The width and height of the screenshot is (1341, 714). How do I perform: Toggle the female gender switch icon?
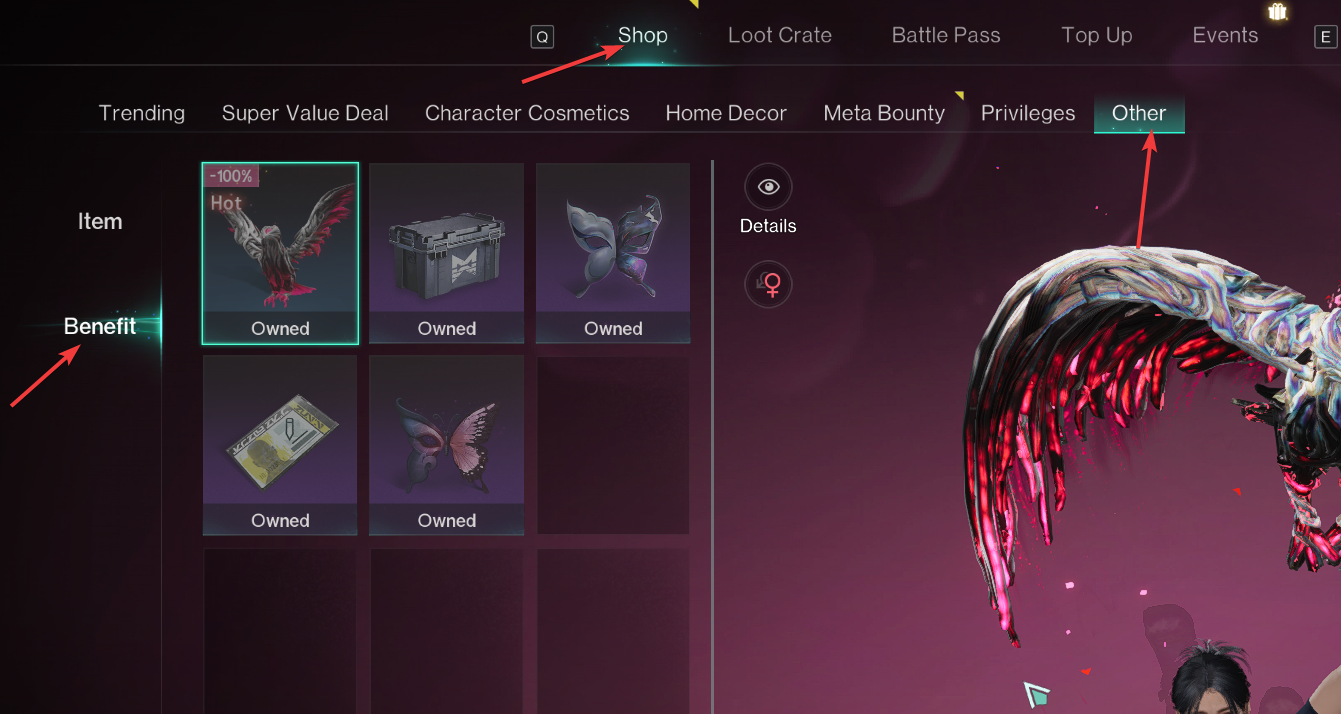[x=768, y=285]
